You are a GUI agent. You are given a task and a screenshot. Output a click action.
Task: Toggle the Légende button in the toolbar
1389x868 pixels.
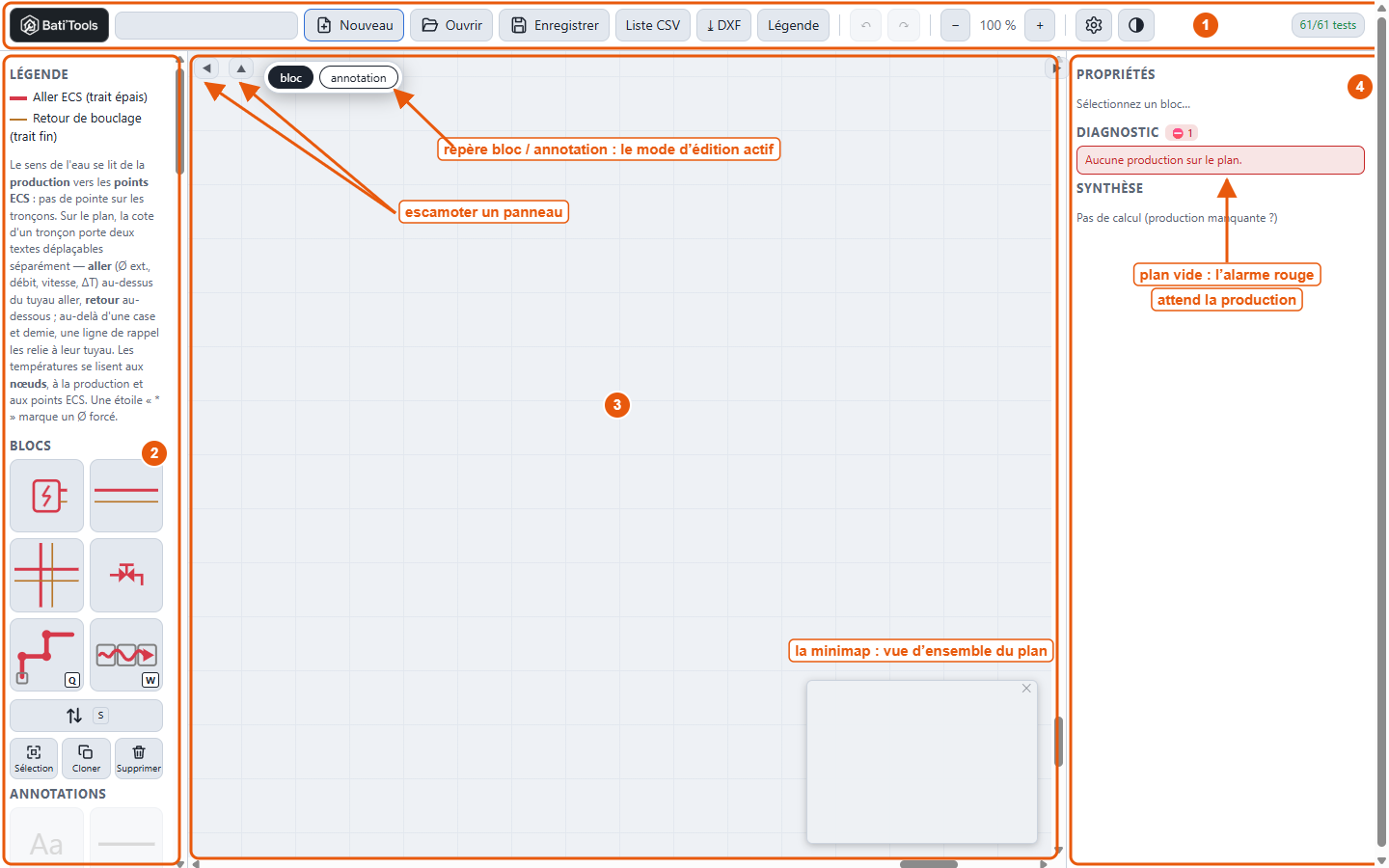point(794,25)
